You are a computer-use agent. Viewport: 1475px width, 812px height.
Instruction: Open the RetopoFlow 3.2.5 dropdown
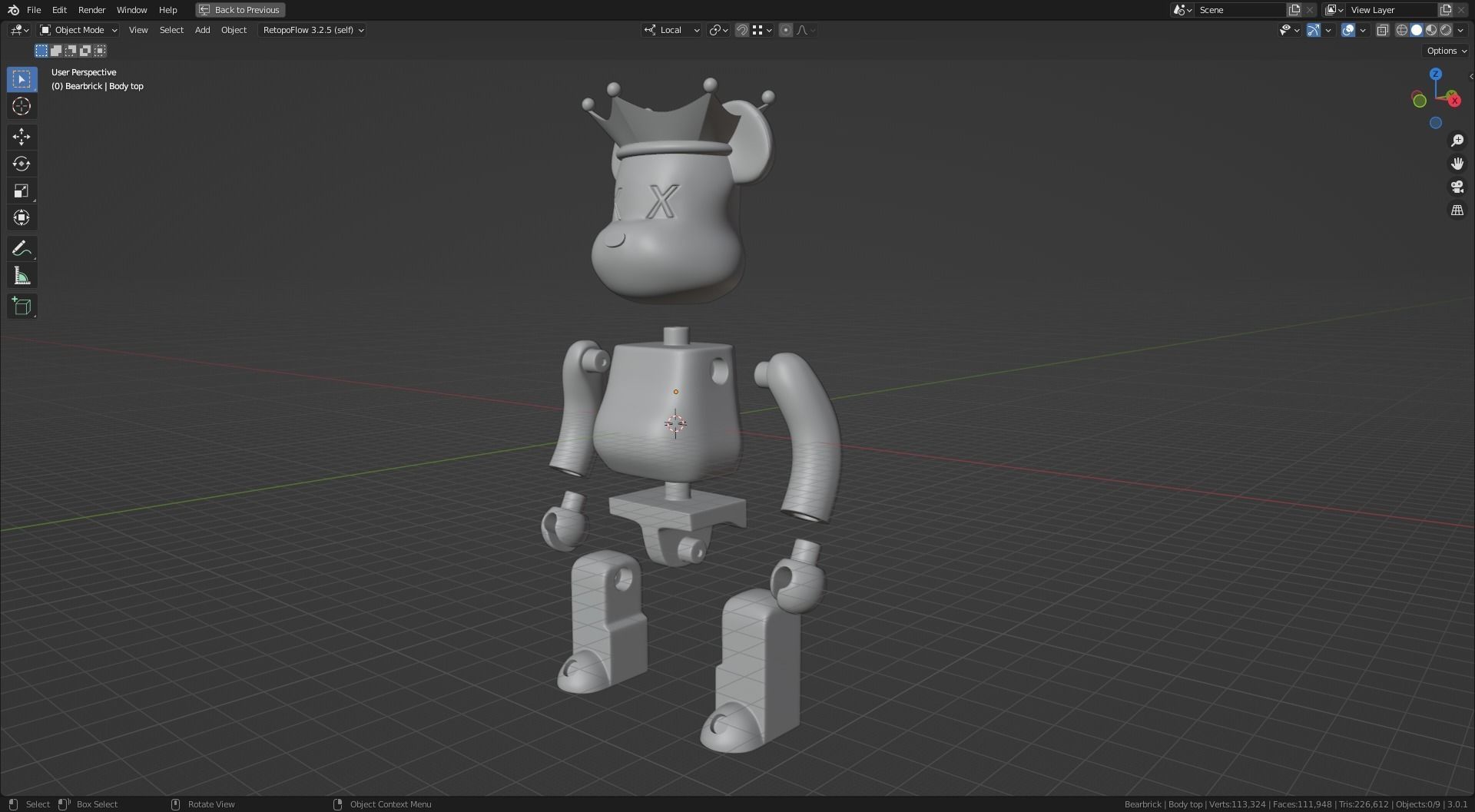(x=312, y=30)
